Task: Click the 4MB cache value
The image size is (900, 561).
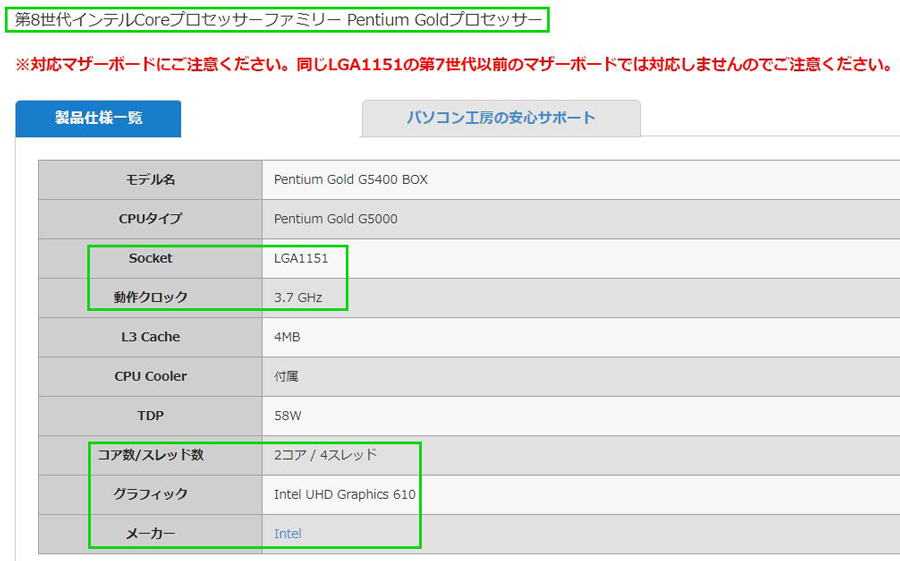Action: (287, 337)
